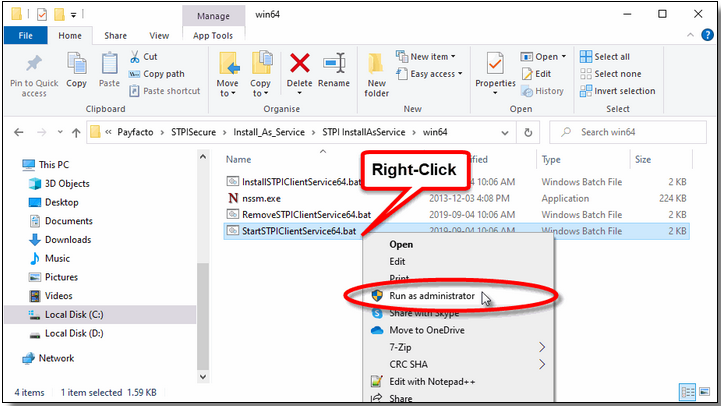
Task: Click Select all in the ribbon
Action: [611, 57]
